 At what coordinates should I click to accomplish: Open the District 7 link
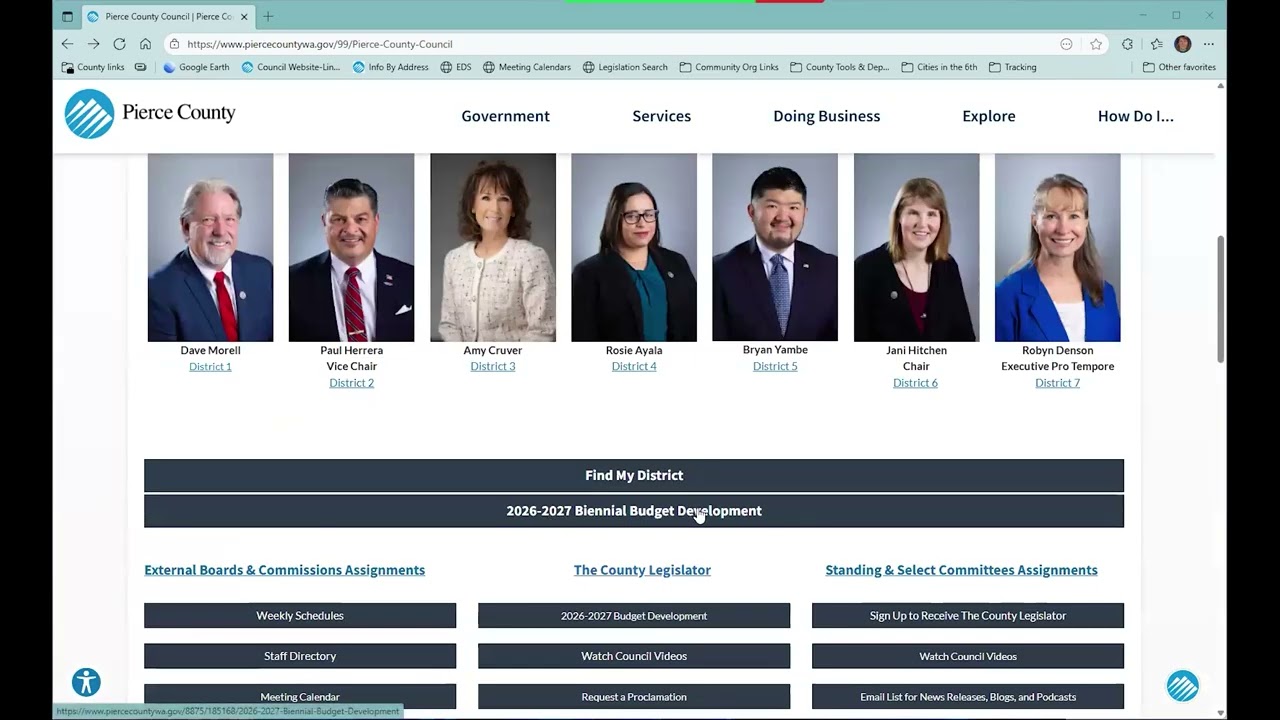tap(1057, 383)
